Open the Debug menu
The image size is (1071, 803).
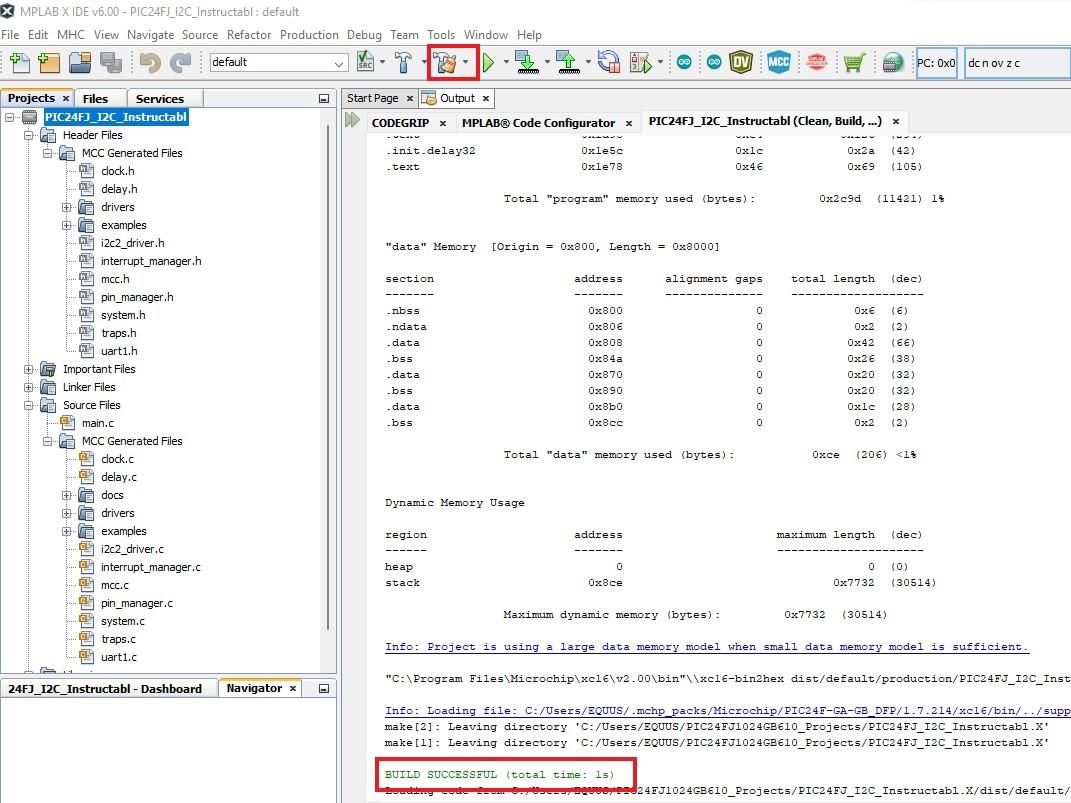tap(364, 35)
